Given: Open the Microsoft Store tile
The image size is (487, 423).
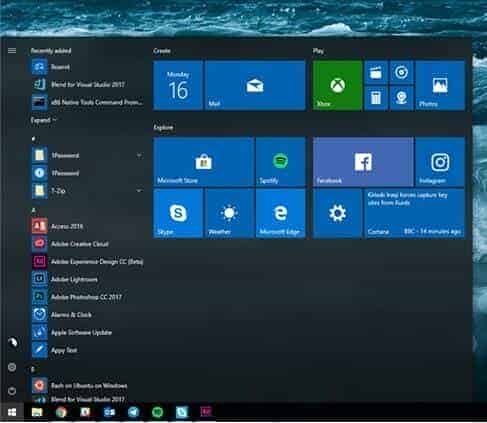Looking at the screenshot, I should (x=204, y=162).
